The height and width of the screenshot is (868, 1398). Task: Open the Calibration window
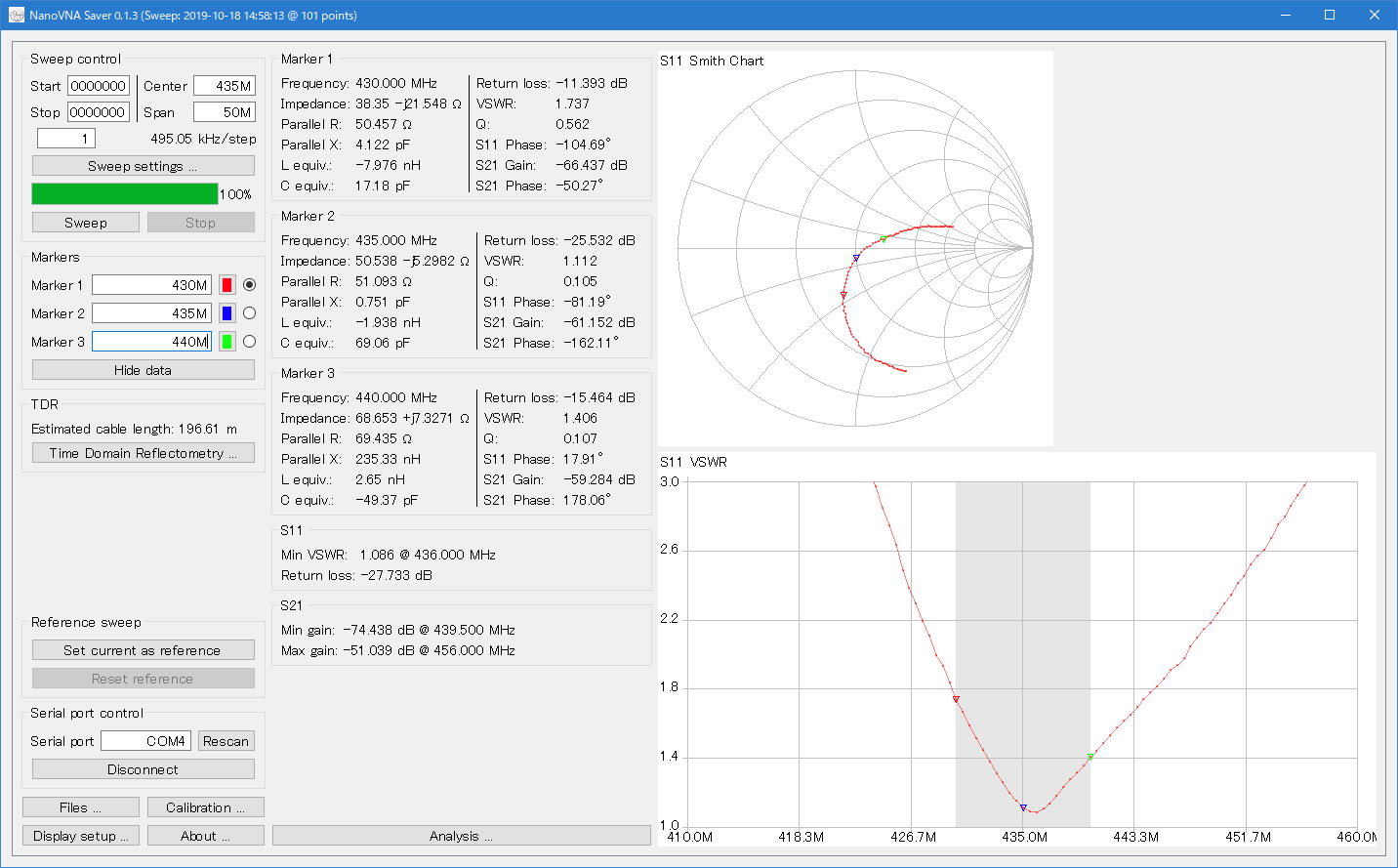coord(206,807)
